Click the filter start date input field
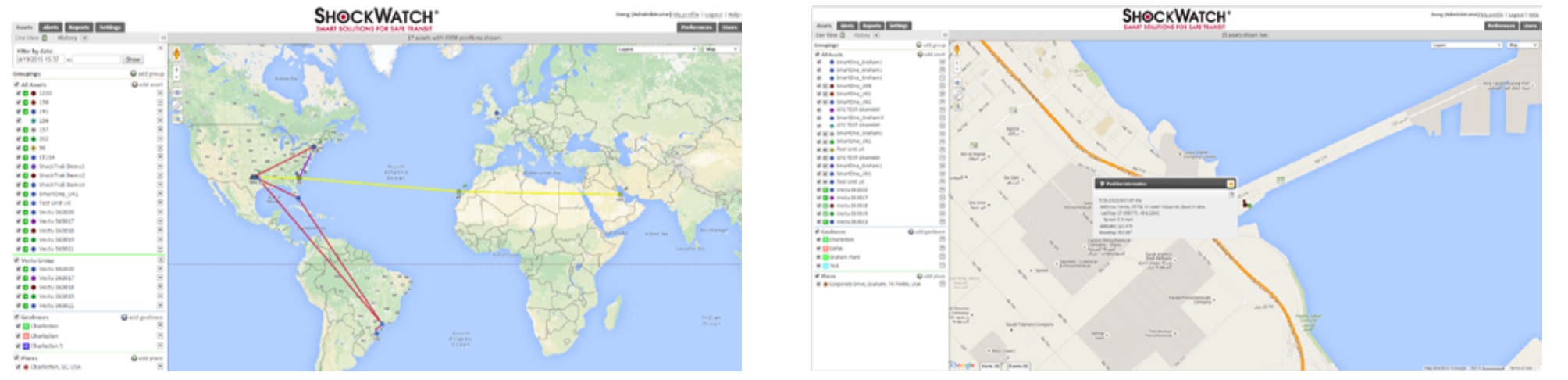1568x380 pixels. click(39, 59)
